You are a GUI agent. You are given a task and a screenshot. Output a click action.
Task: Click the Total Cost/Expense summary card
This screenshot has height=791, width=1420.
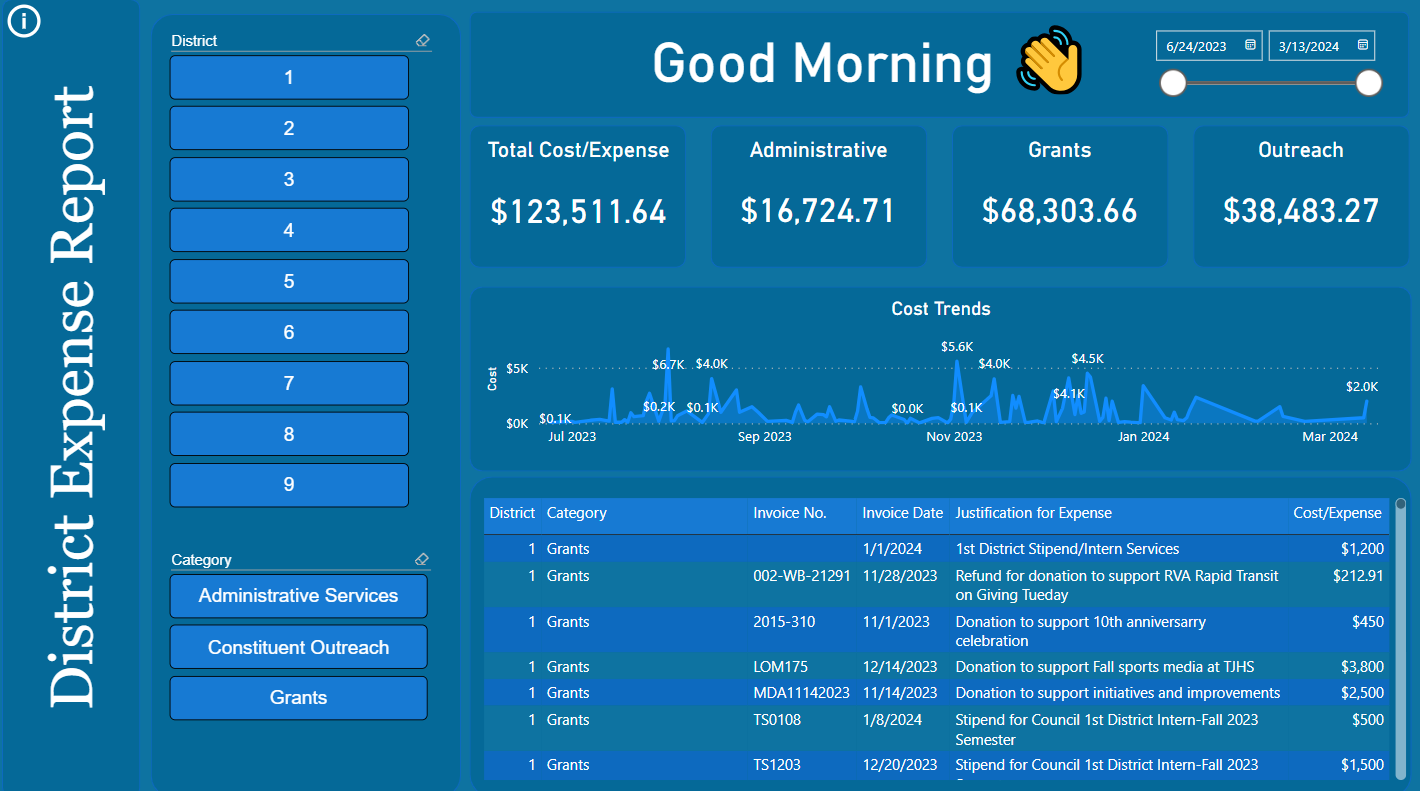point(578,196)
